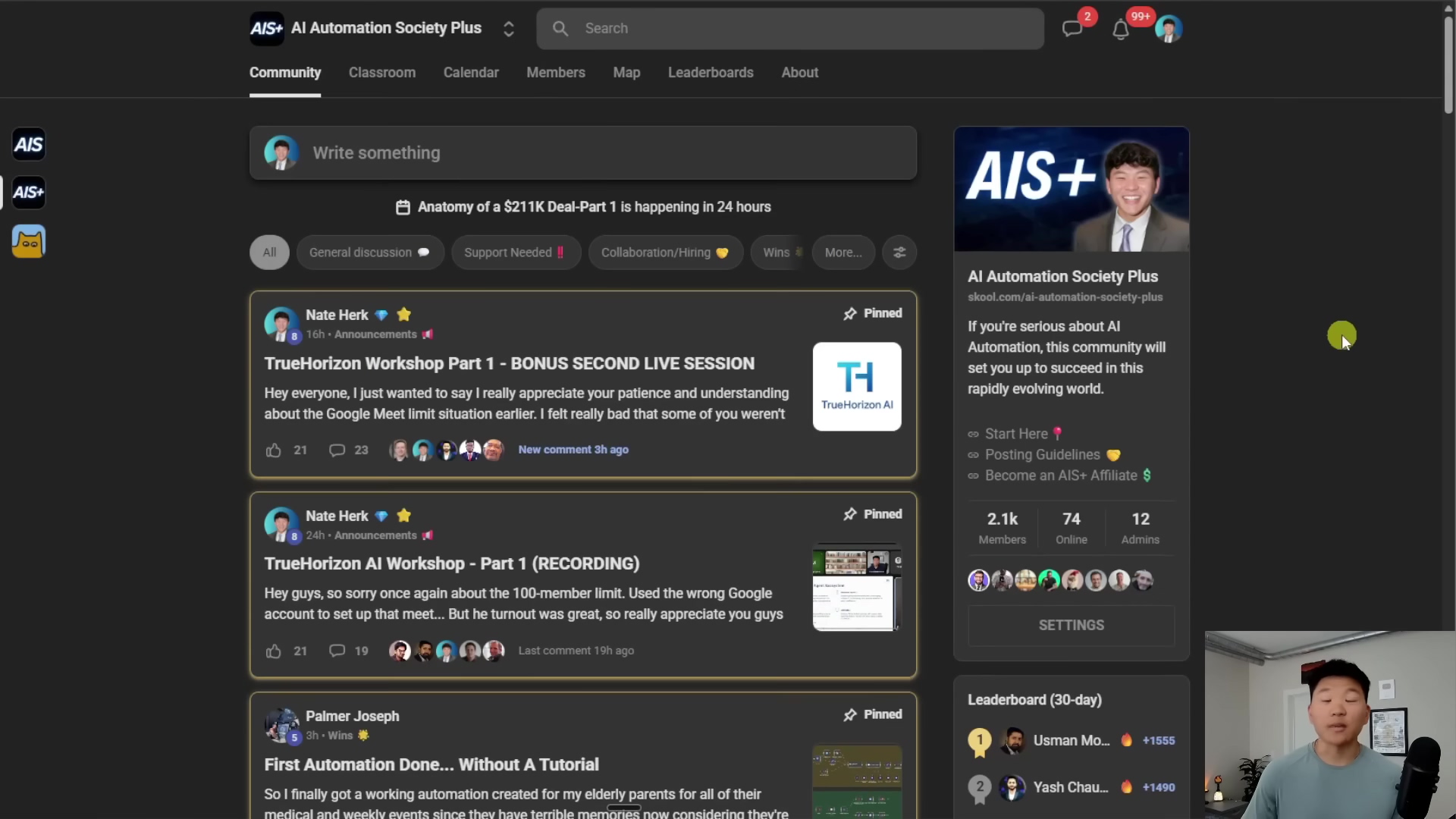Viewport: 1456px width, 819px height.
Task: Click calendar icon beside Anatomy event
Action: click(x=403, y=207)
